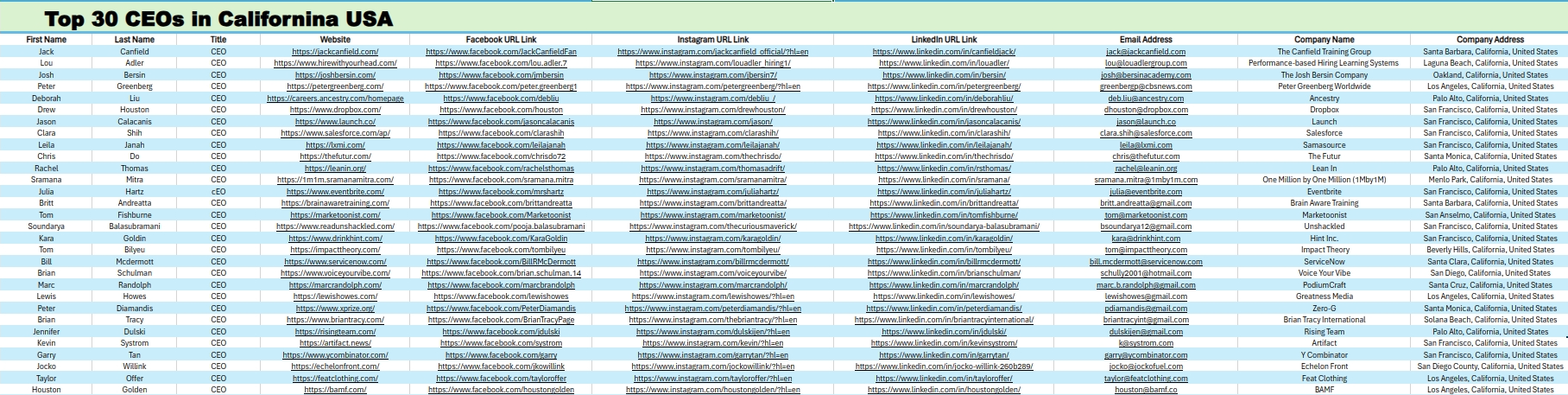Screen dimensions: 1568x395
Task: Open the hirewithyourhead.com website link
Action: [335, 63]
